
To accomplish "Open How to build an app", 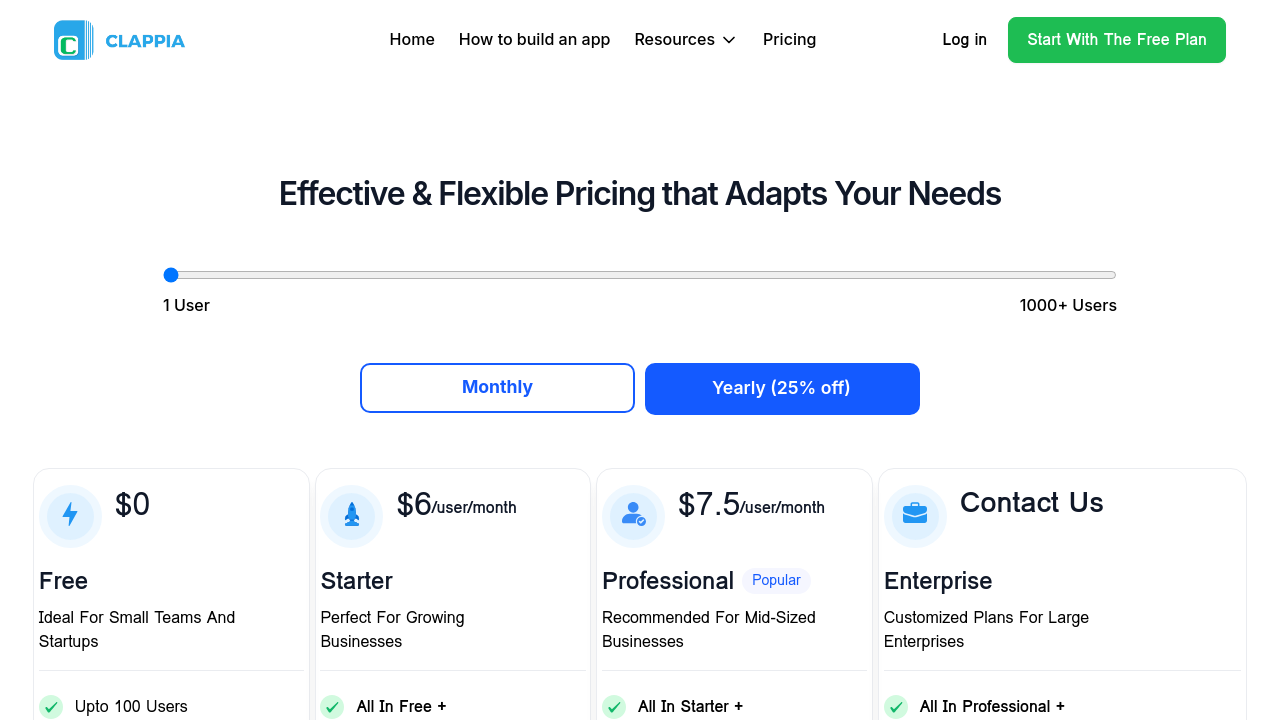I will [534, 40].
